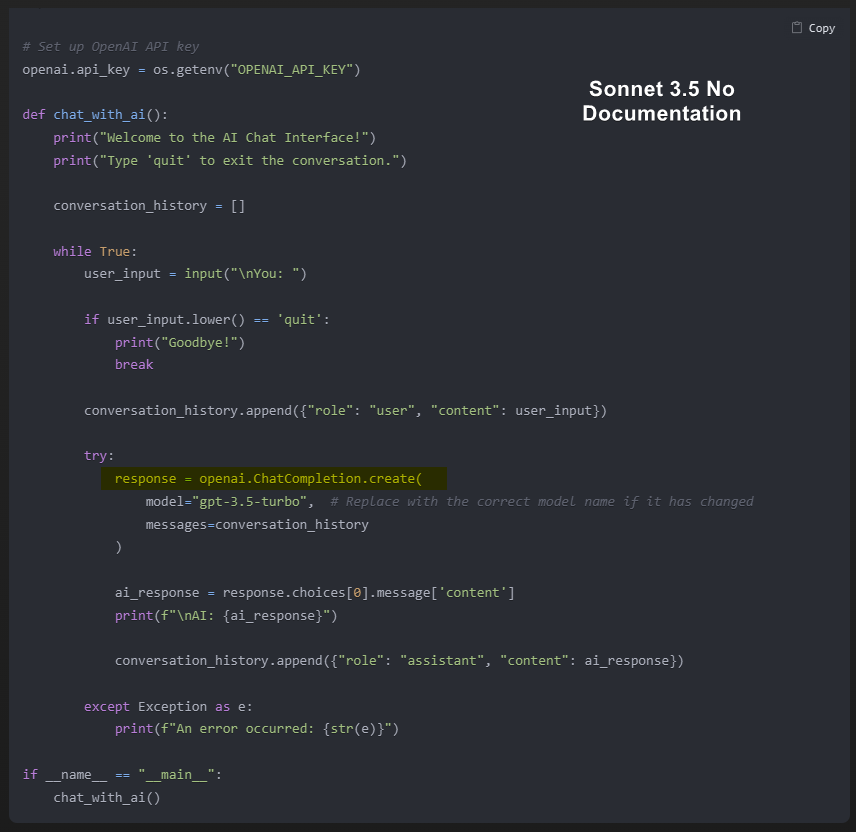The width and height of the screenshot is (856, 832).
Task: Click the Copy button label
Action: pos(820,28)
